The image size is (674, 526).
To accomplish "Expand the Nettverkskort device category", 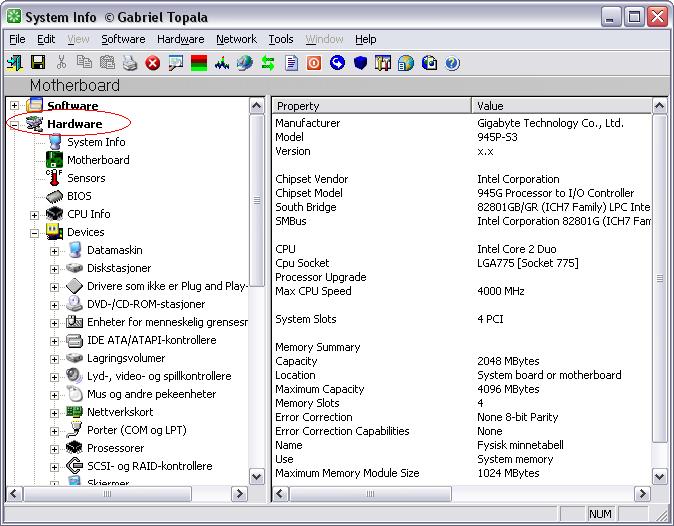I will pos(55,412).
